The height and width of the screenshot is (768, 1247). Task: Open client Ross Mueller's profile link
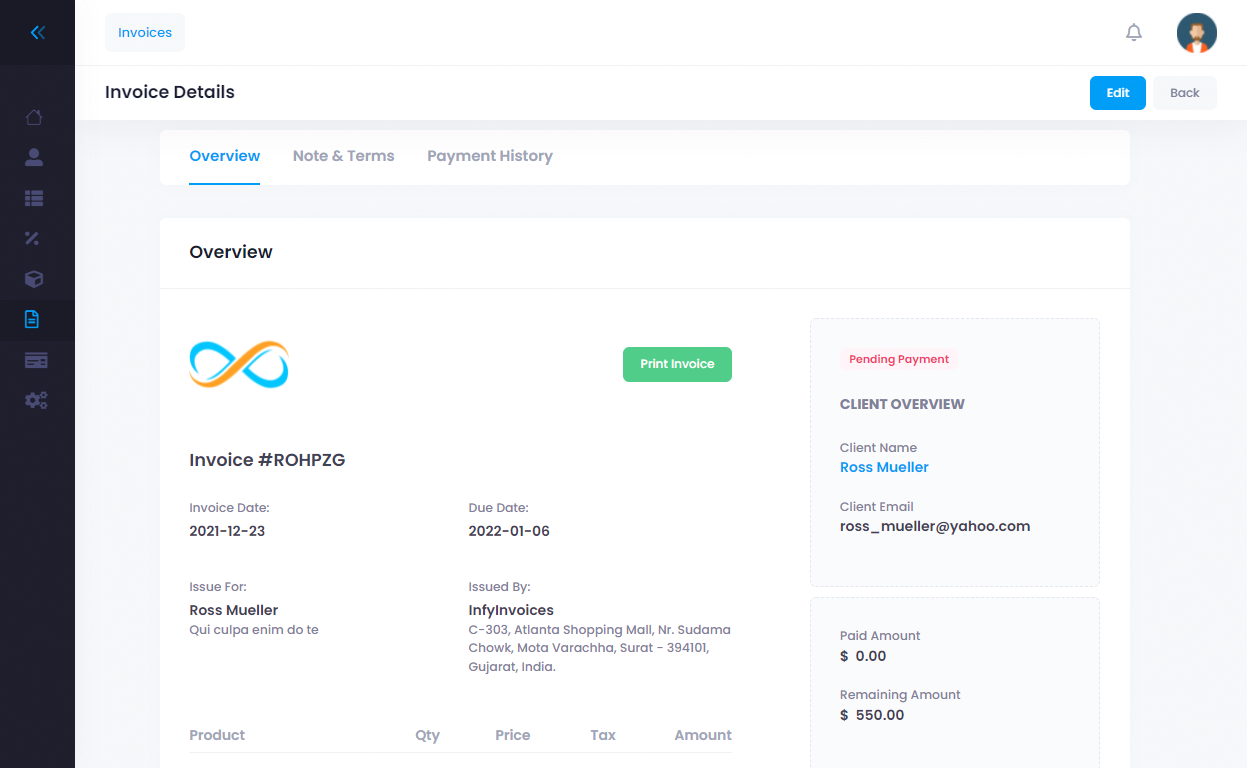(884, 467)
